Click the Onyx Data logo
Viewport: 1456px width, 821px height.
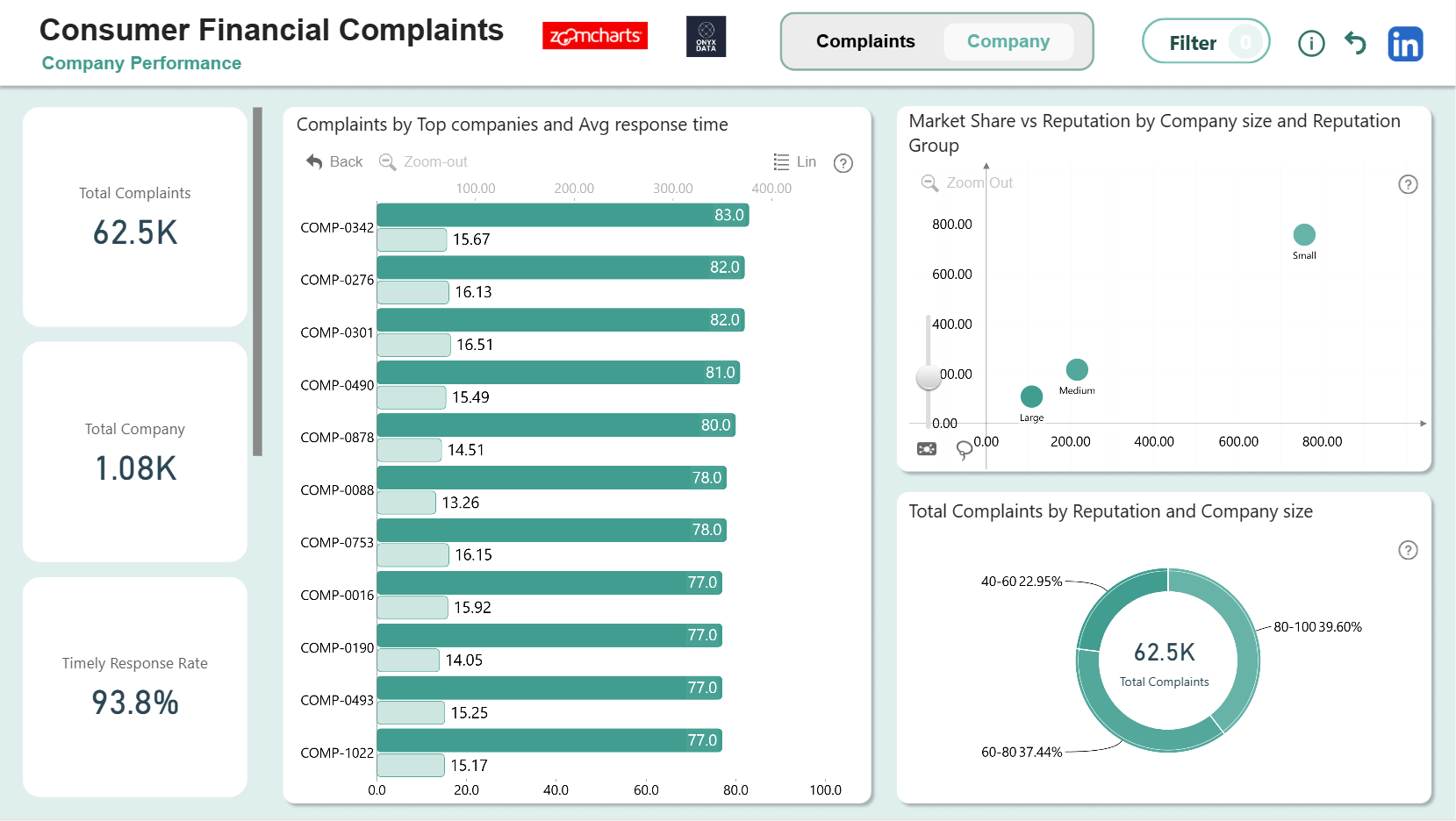coord(706,37)
